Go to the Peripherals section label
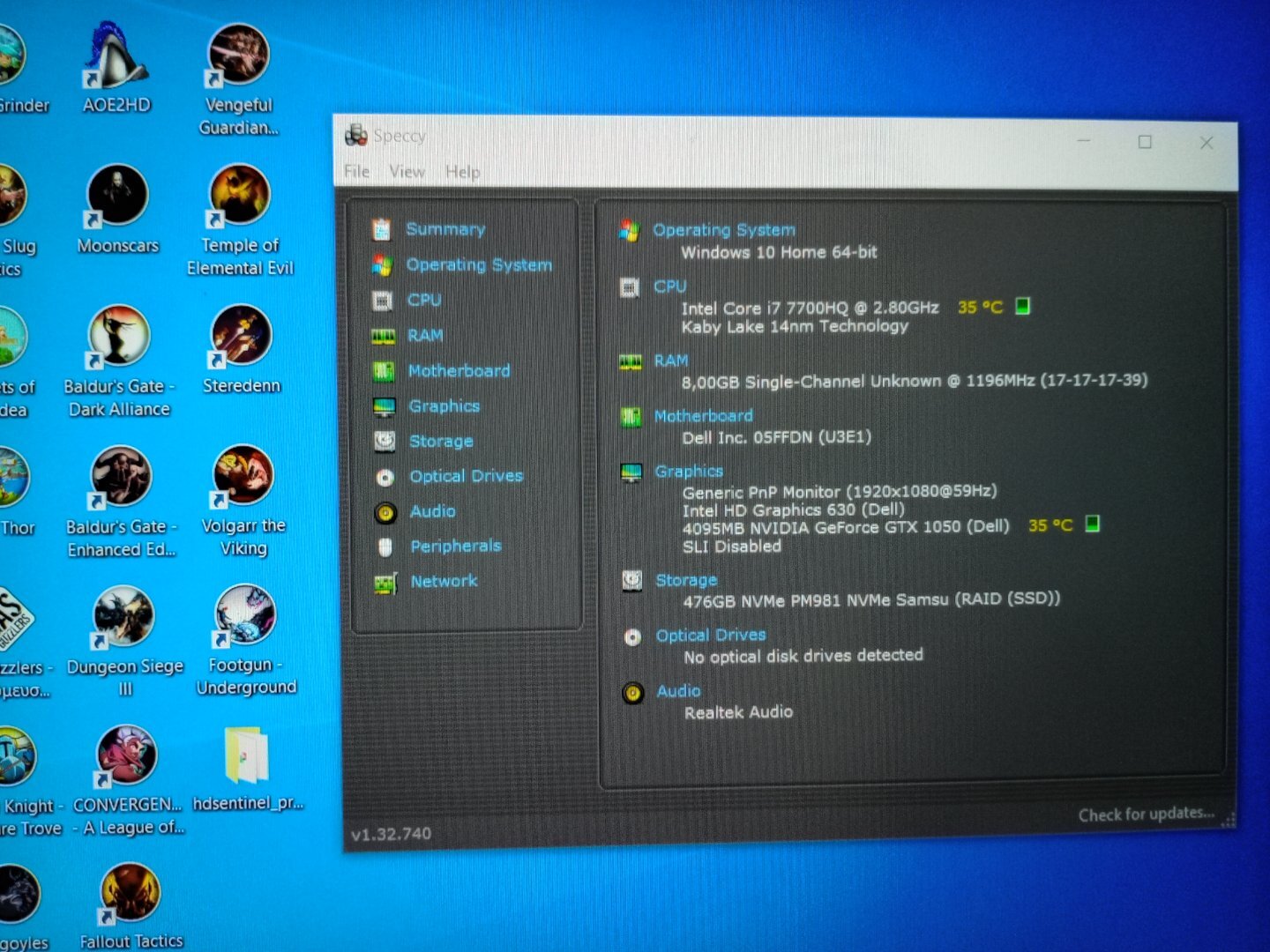Image resolution: width=1270 pixels, height=952 pixels. 456,547
